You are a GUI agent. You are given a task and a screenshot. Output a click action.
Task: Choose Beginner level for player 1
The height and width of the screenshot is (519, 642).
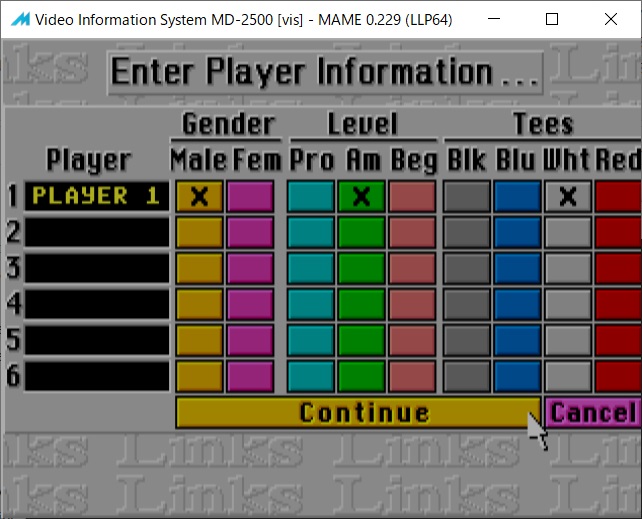[412, 197]
